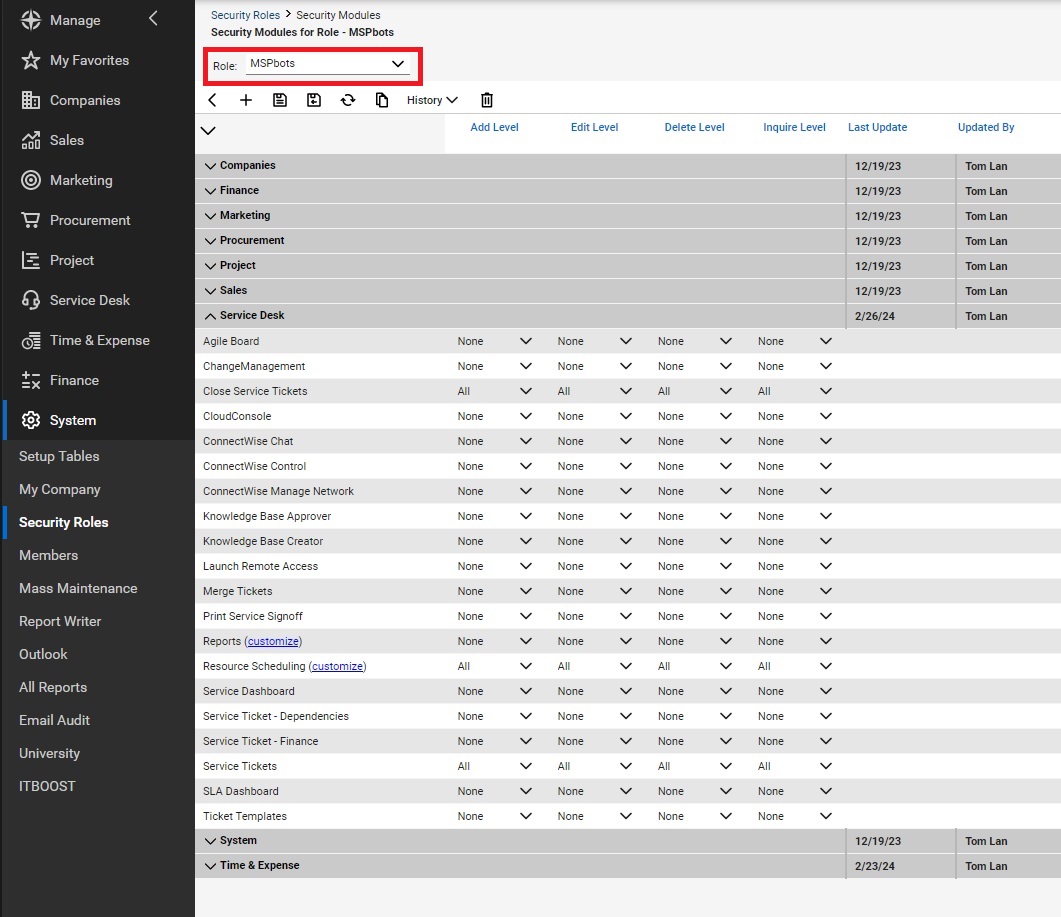1061x917 pixels.
Task: Open the Role dropdown showing MSPbots
Action: 327,64
